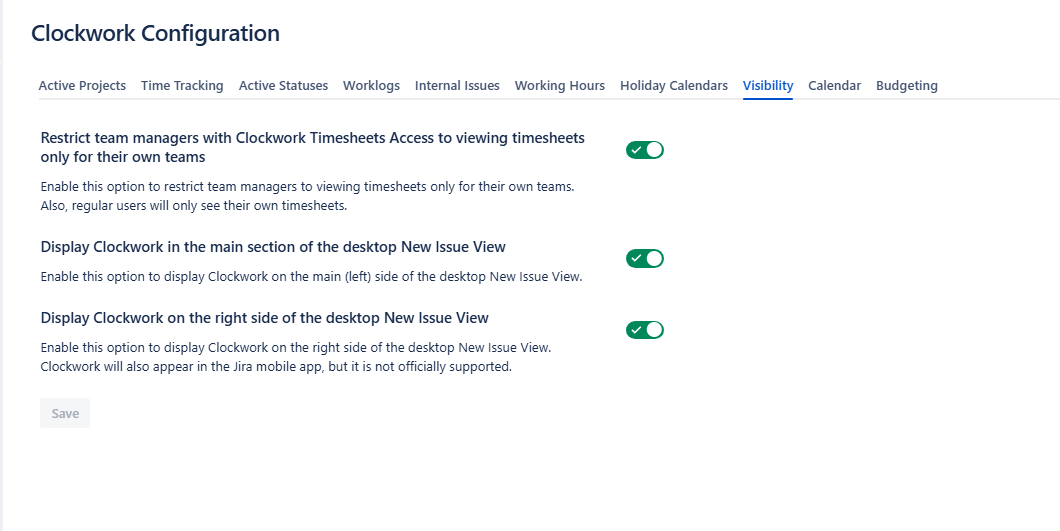Click 'Display Clockwork in the main section' heading
This screenshot has width=1060, height=531.
point(273,247)
